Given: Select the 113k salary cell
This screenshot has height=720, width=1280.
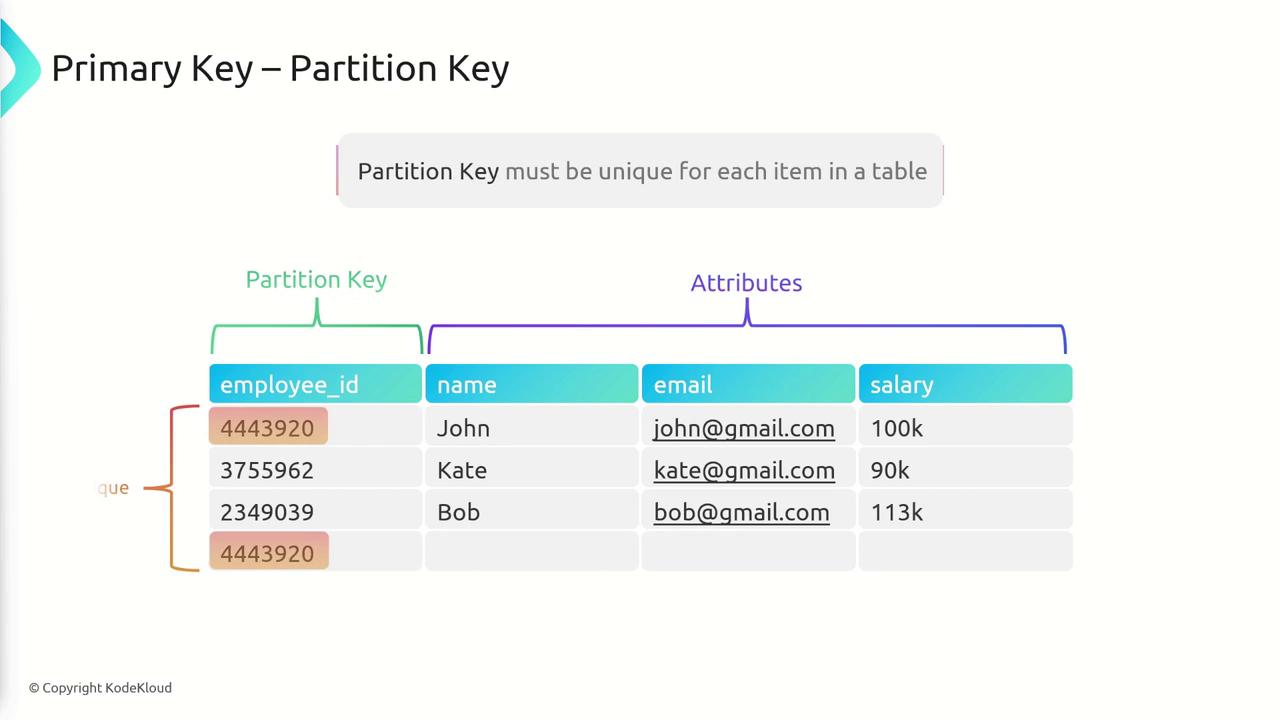Looking at the screenshot, I should (x=896, y=512).
